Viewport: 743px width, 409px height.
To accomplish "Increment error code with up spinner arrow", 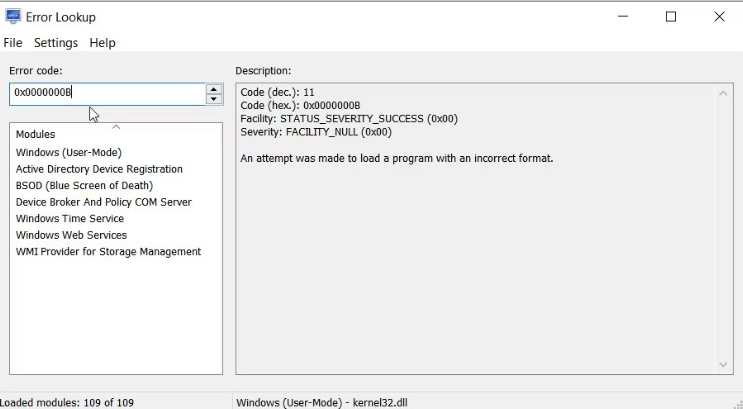I will coord(214,89).
